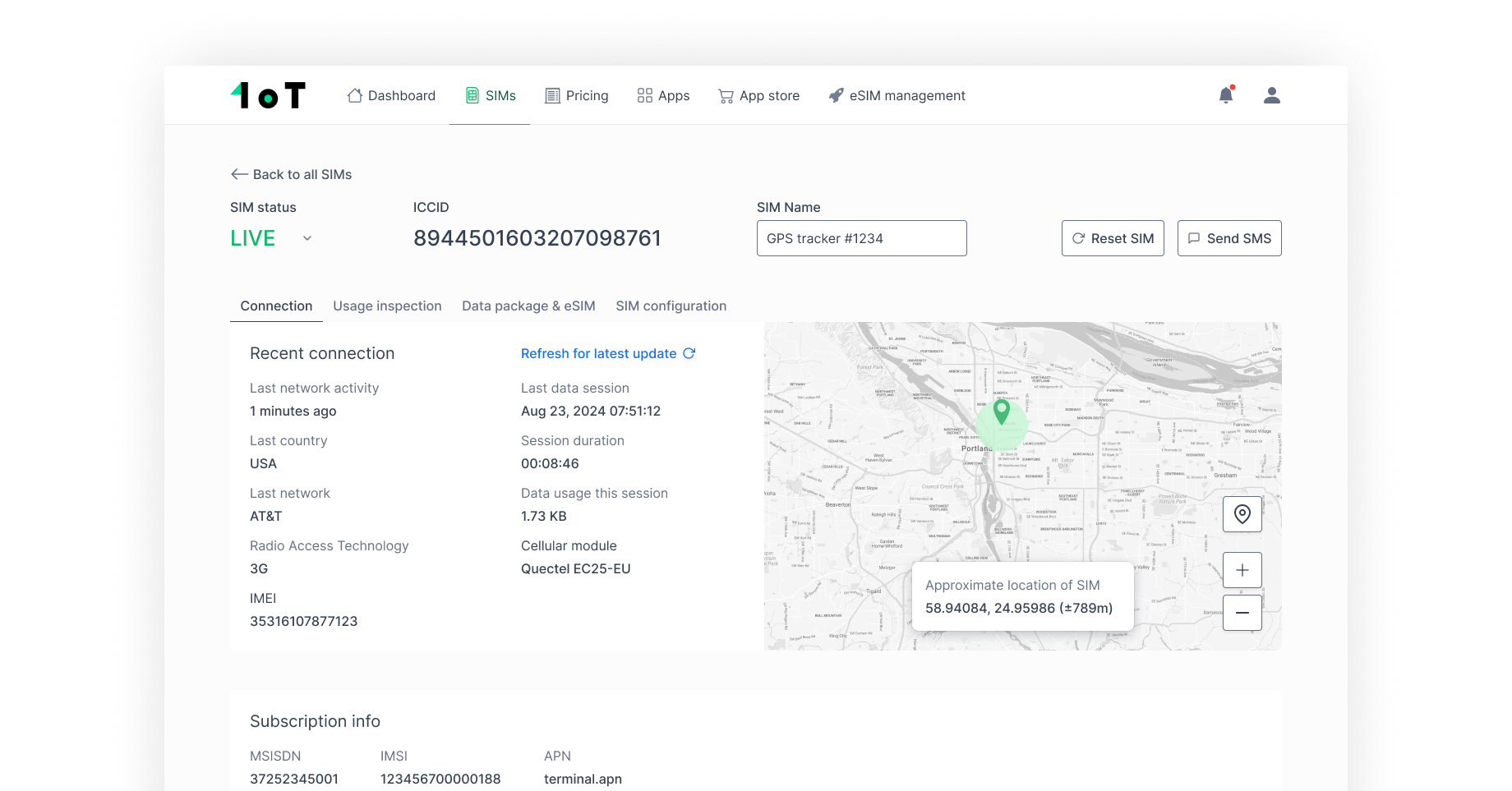1512x791 pixels.
Task: Open eSIM management
Action: pos(897,95)
